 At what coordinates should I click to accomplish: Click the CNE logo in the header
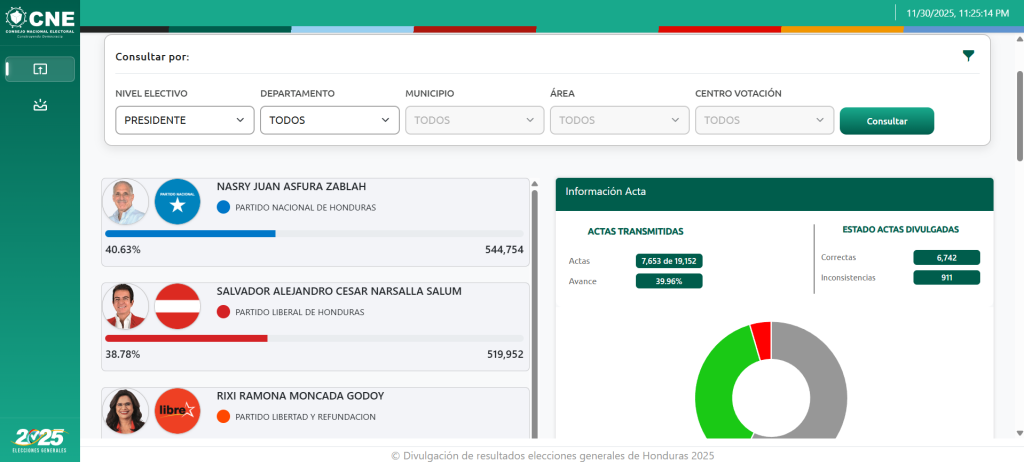(40, 18)
